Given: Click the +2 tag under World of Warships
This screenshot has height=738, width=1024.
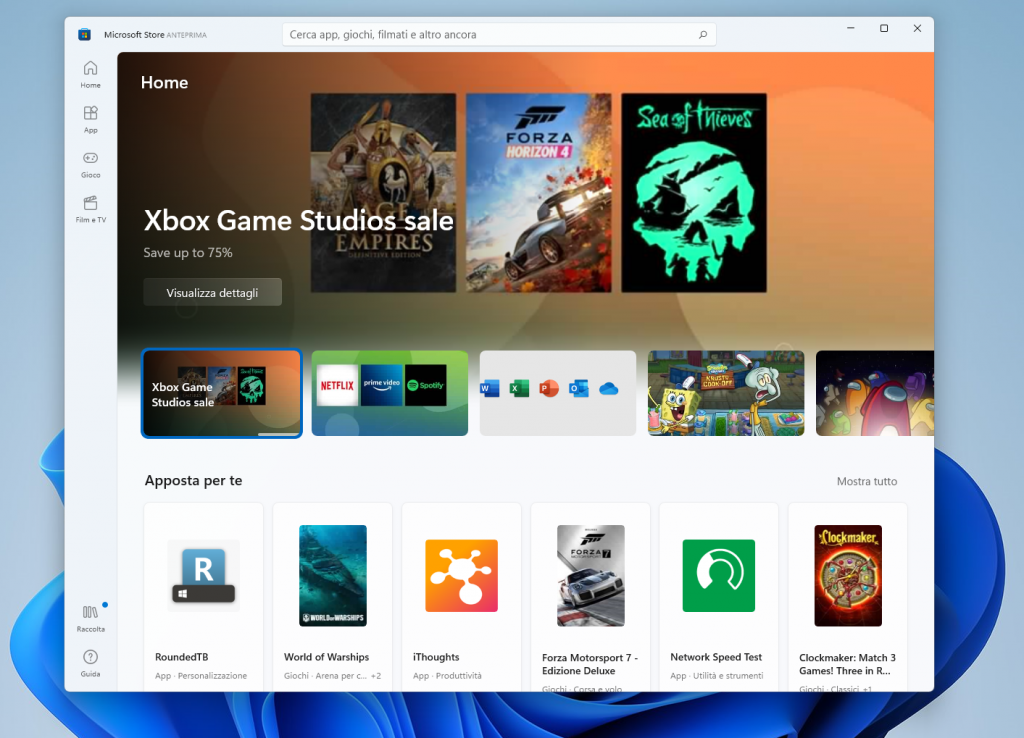Looking at the screenshot, I should (376, 676).
